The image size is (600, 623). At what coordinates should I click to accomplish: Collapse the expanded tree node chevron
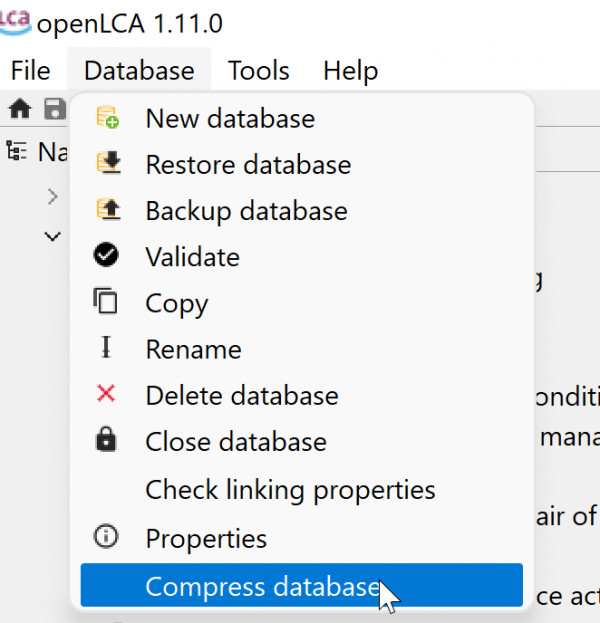tap(52, 237)
